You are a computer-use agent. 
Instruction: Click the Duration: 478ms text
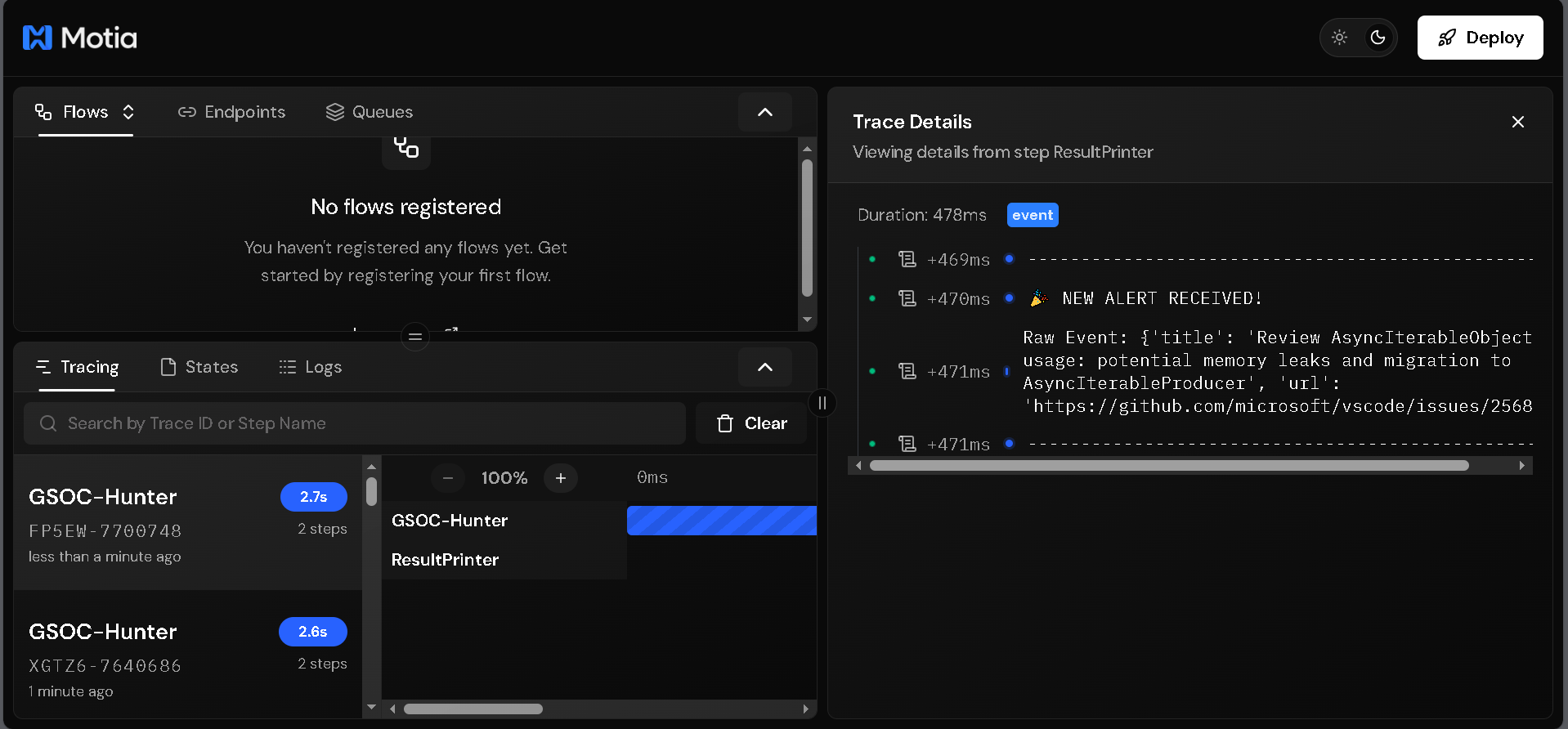coord(922,215)
